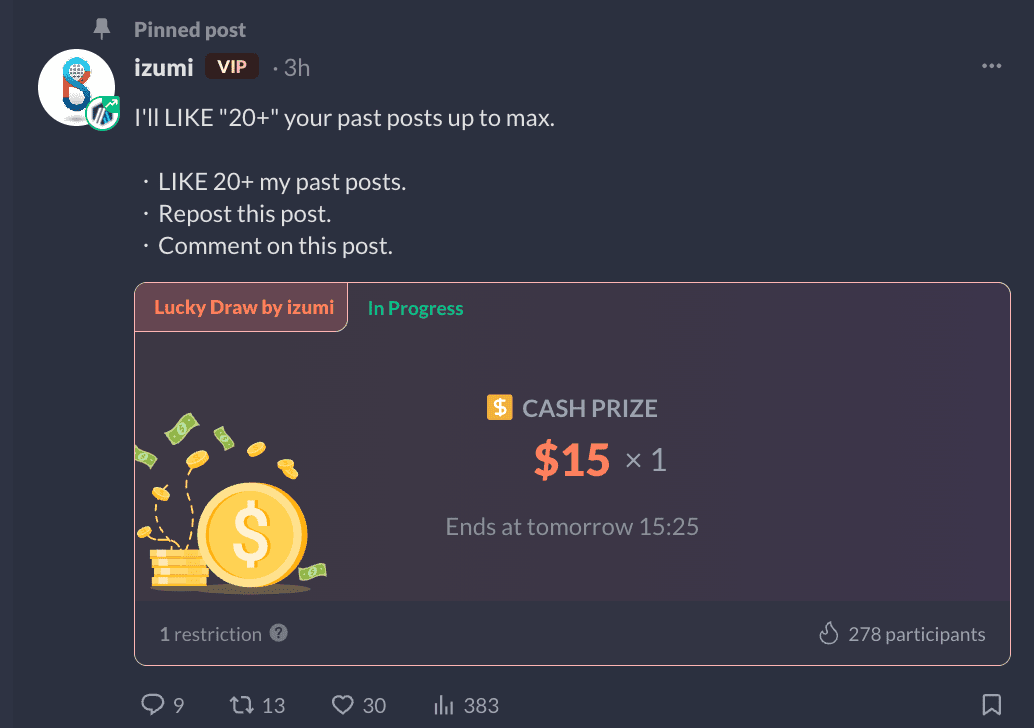Open izumi's profile avatar
This screenshot has width=1034, height=728.
[75, 86]
